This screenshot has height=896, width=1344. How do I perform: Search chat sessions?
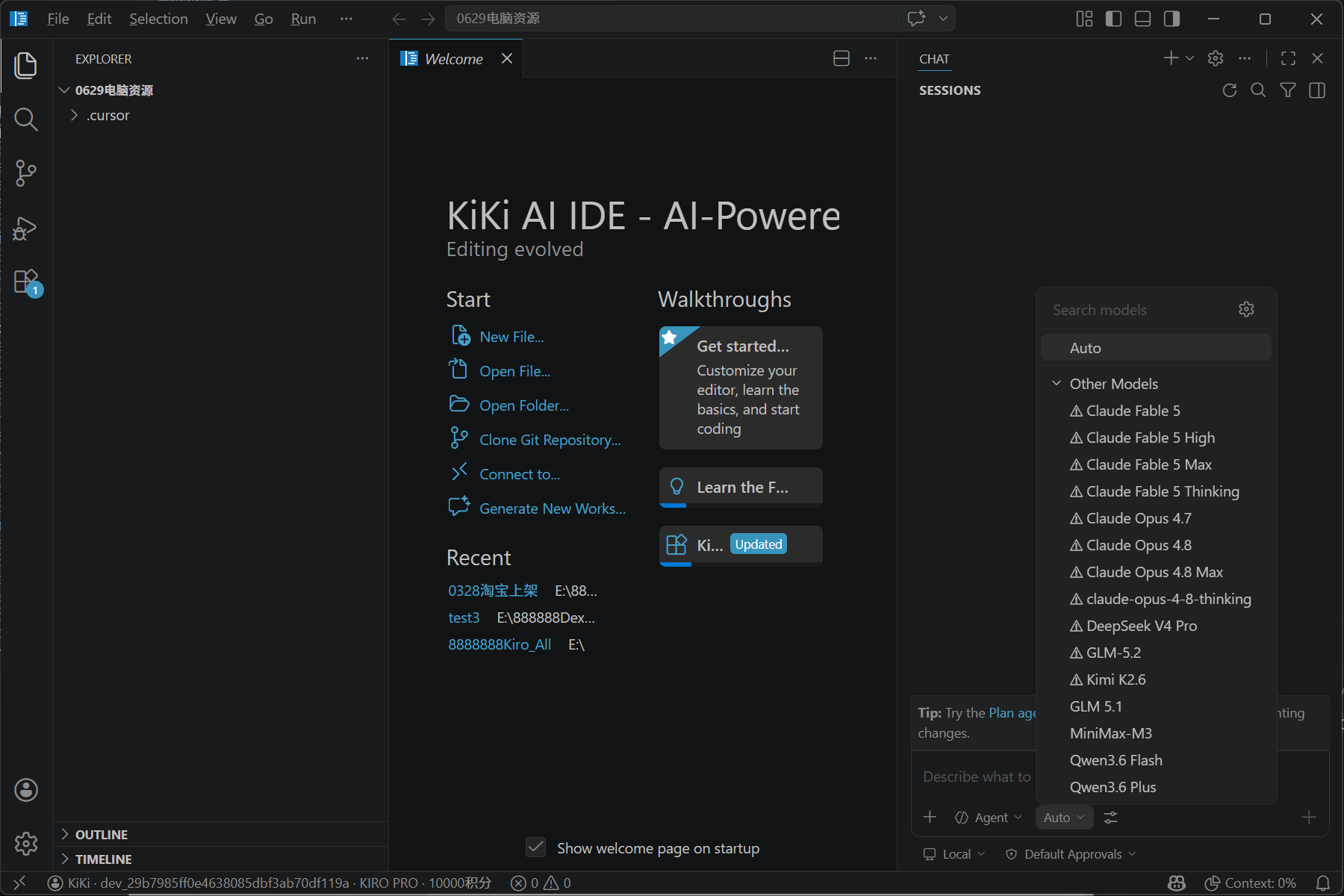click(x=1258, y=90)
